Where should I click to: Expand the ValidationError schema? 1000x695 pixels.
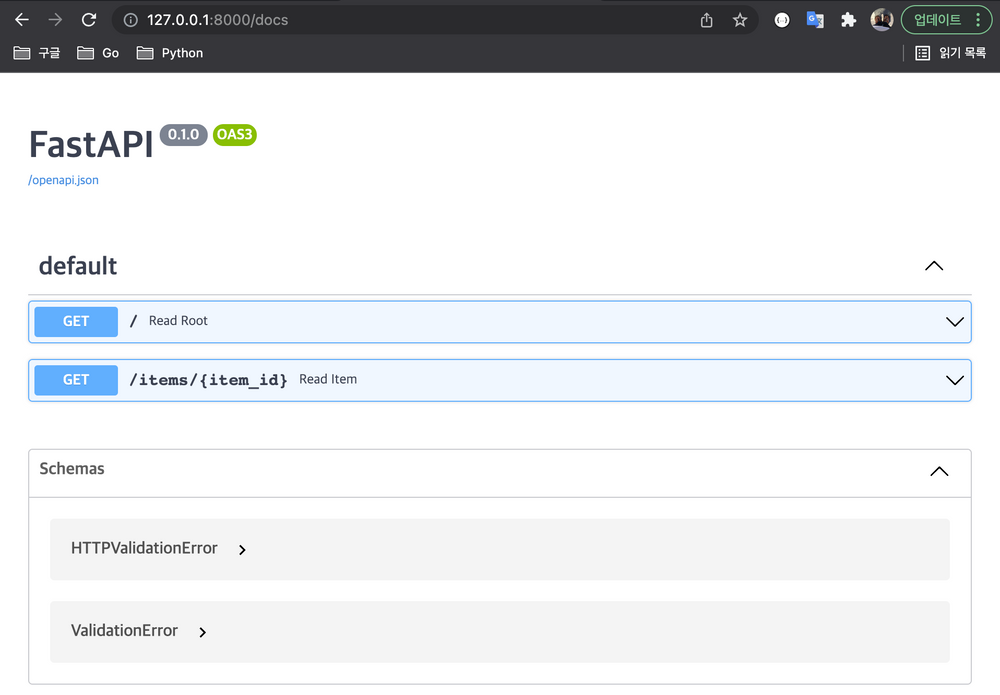pyautogui.click(x=203, y=632)
